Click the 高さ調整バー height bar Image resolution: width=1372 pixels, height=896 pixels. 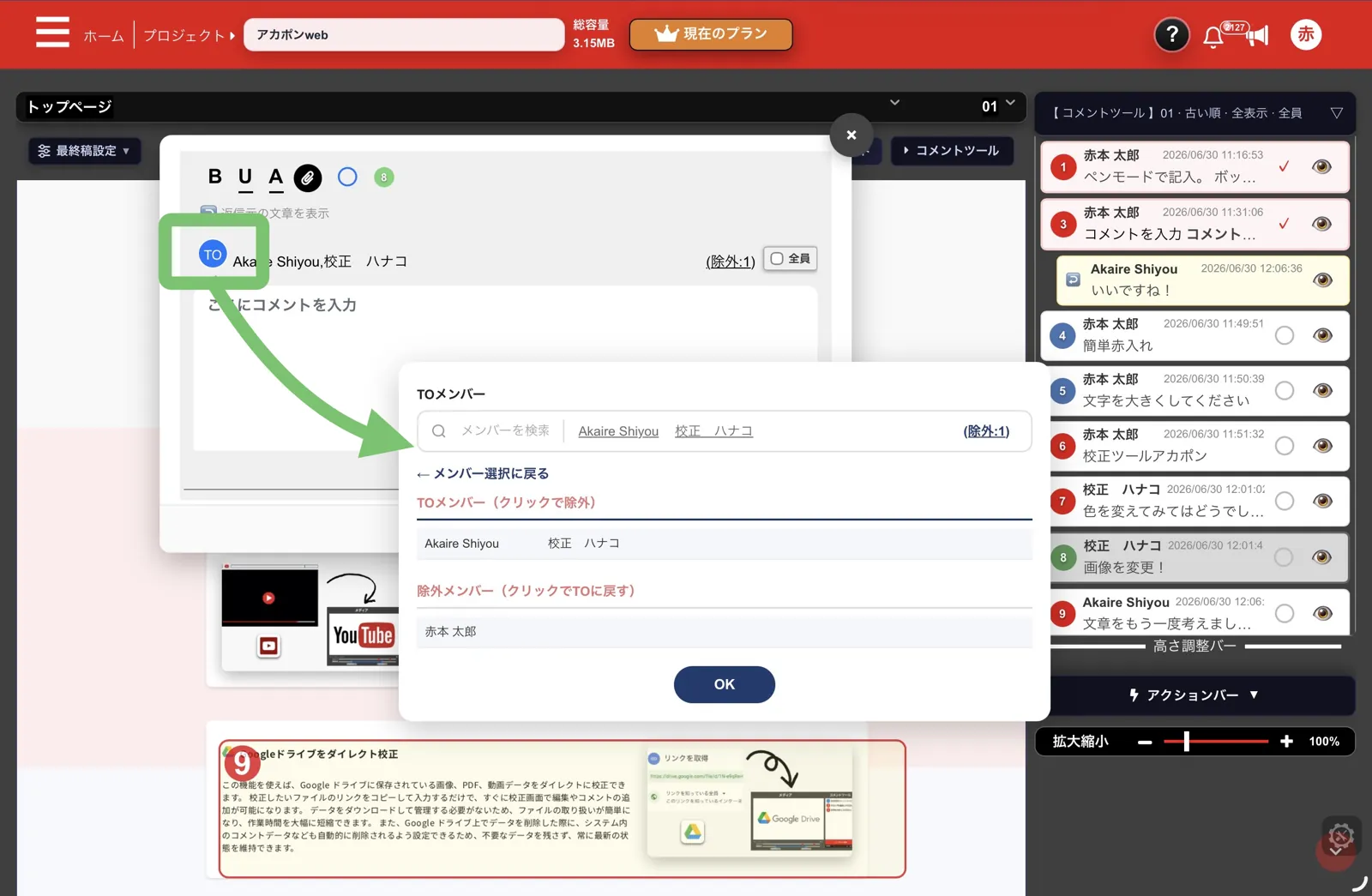coord(1194,646)
